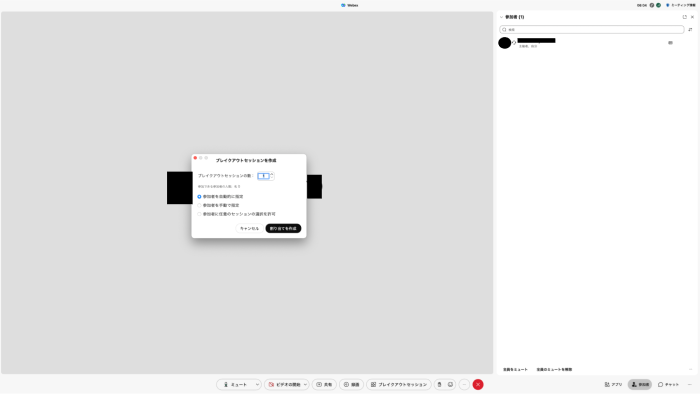Viewport: 700px width, 394px height.
Task: Click the 録画 record button
Action: (x=351, y=384)
